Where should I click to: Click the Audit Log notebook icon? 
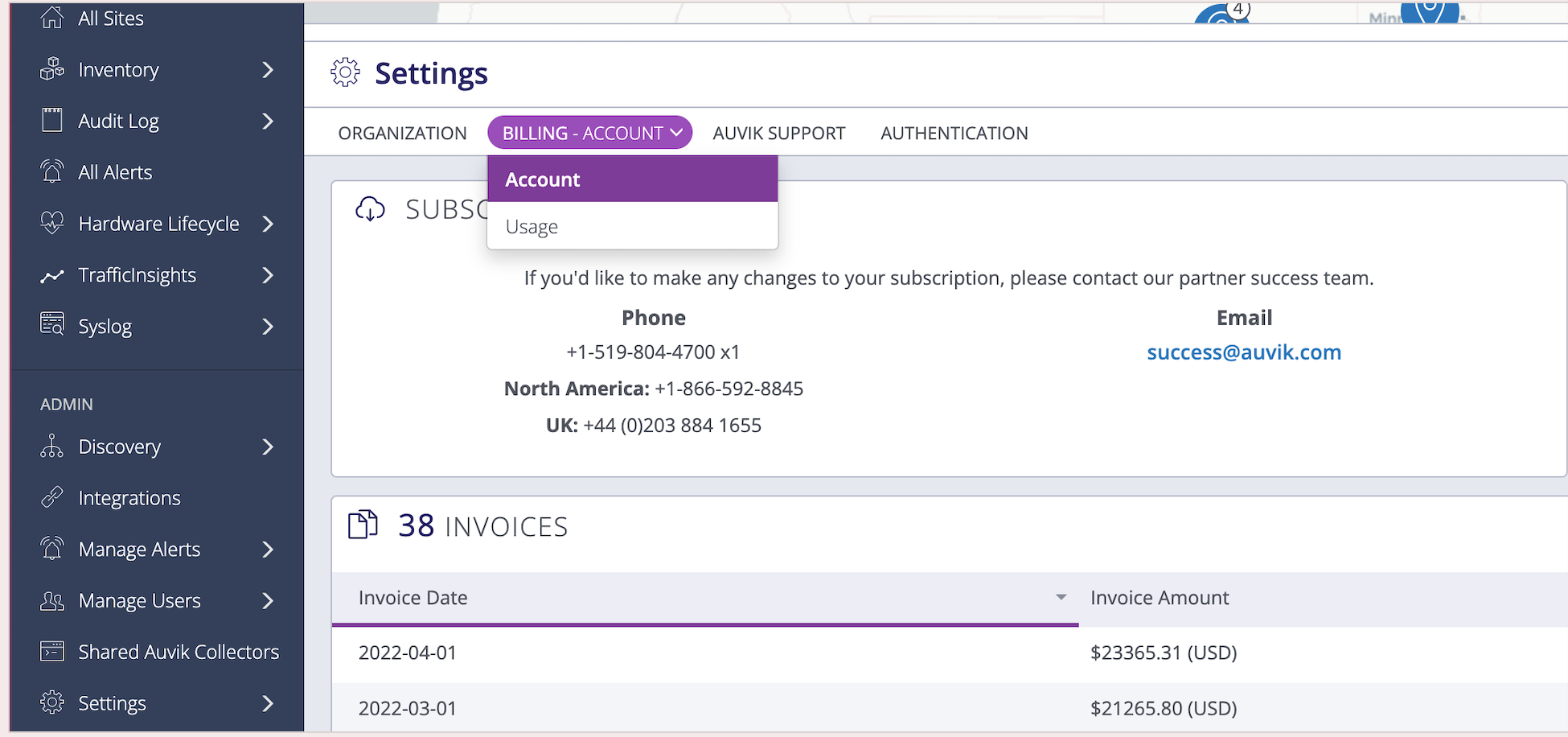(52, 120)
